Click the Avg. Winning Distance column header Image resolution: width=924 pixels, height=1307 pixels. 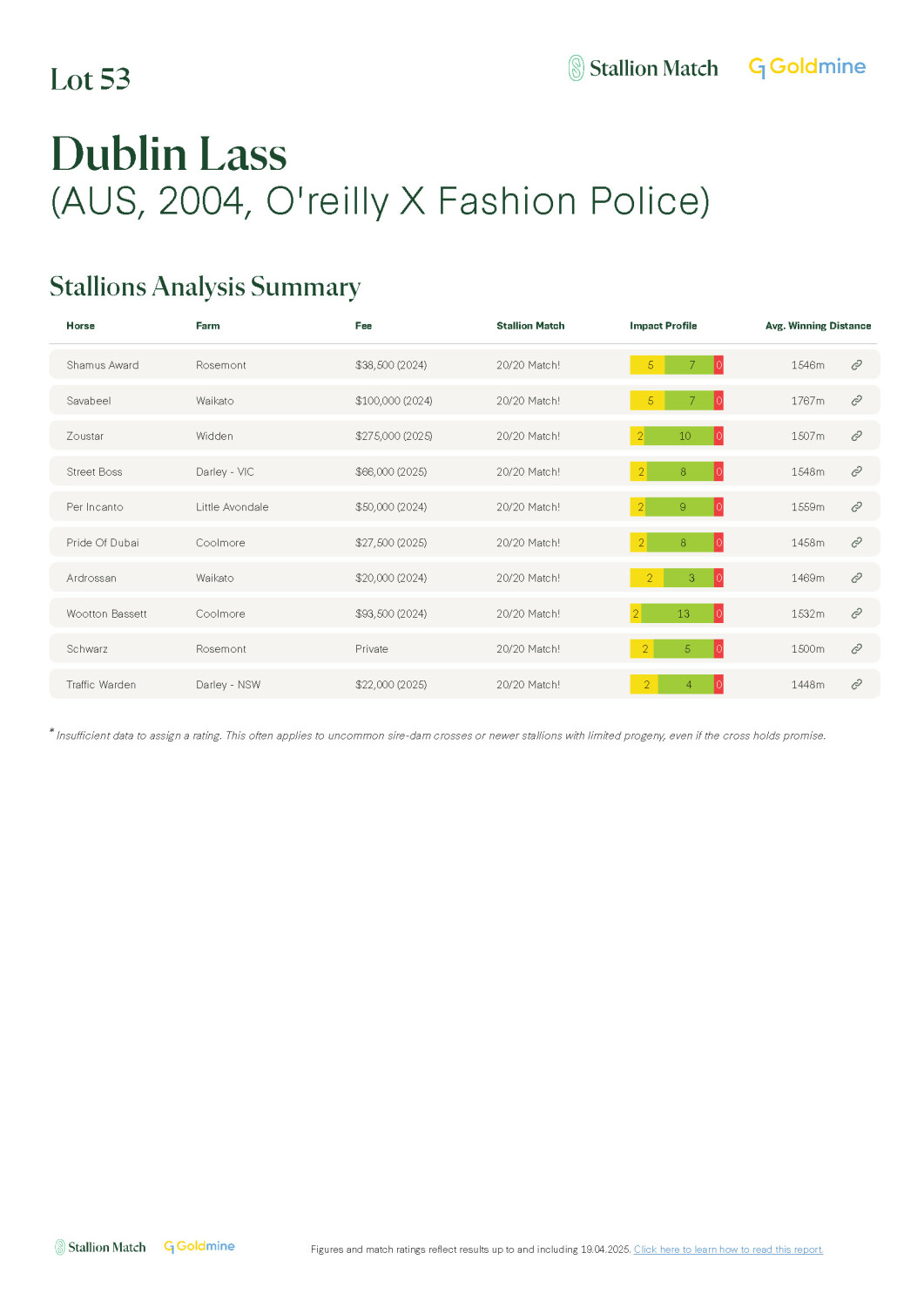point(818,326)
